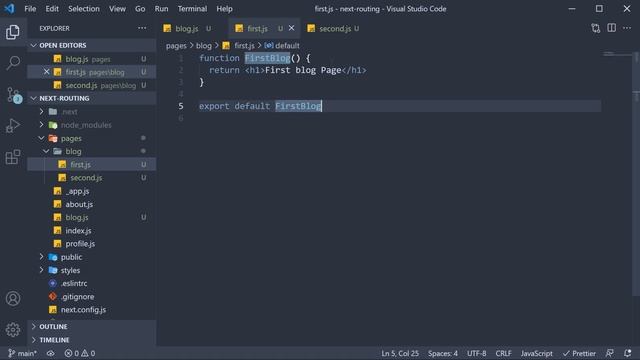The image size is (640, 360).
Task: Open about.js file in tree
Action: pos(91,204)
